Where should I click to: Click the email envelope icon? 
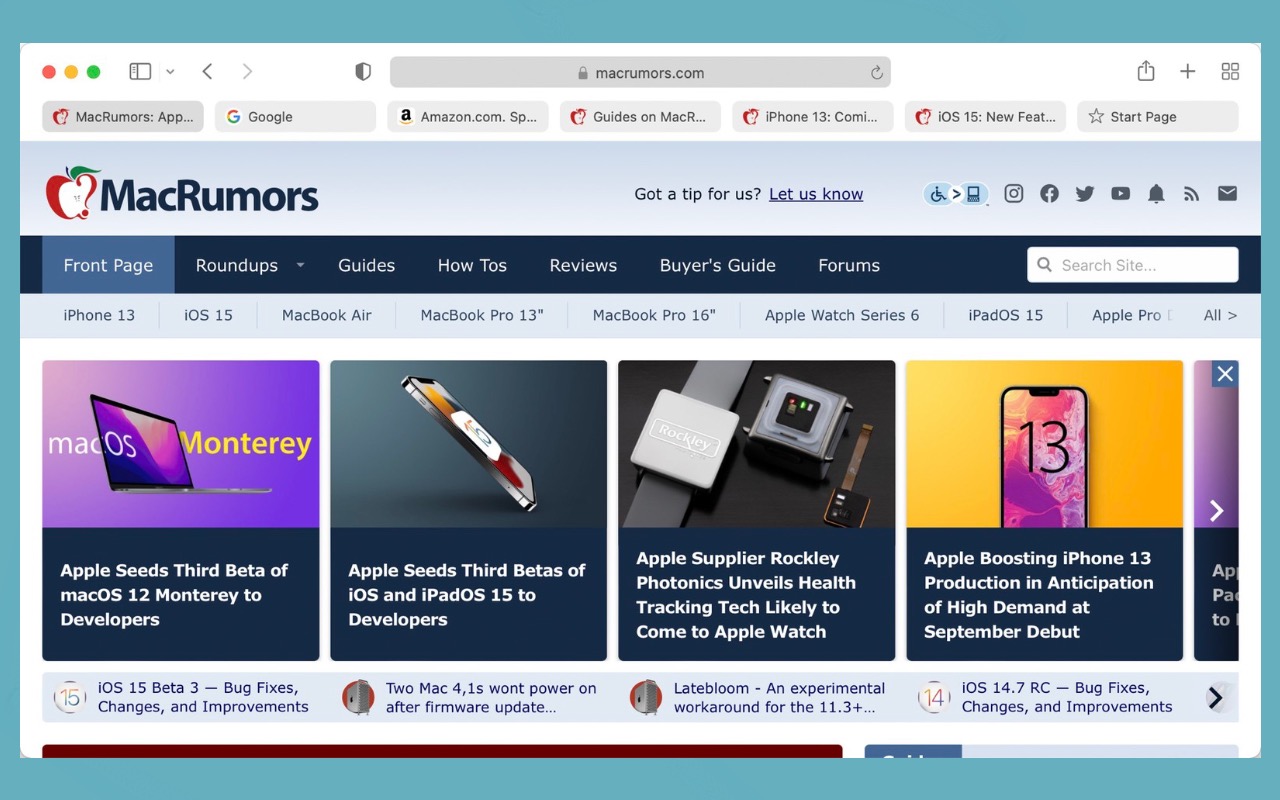pos(1227,194)
